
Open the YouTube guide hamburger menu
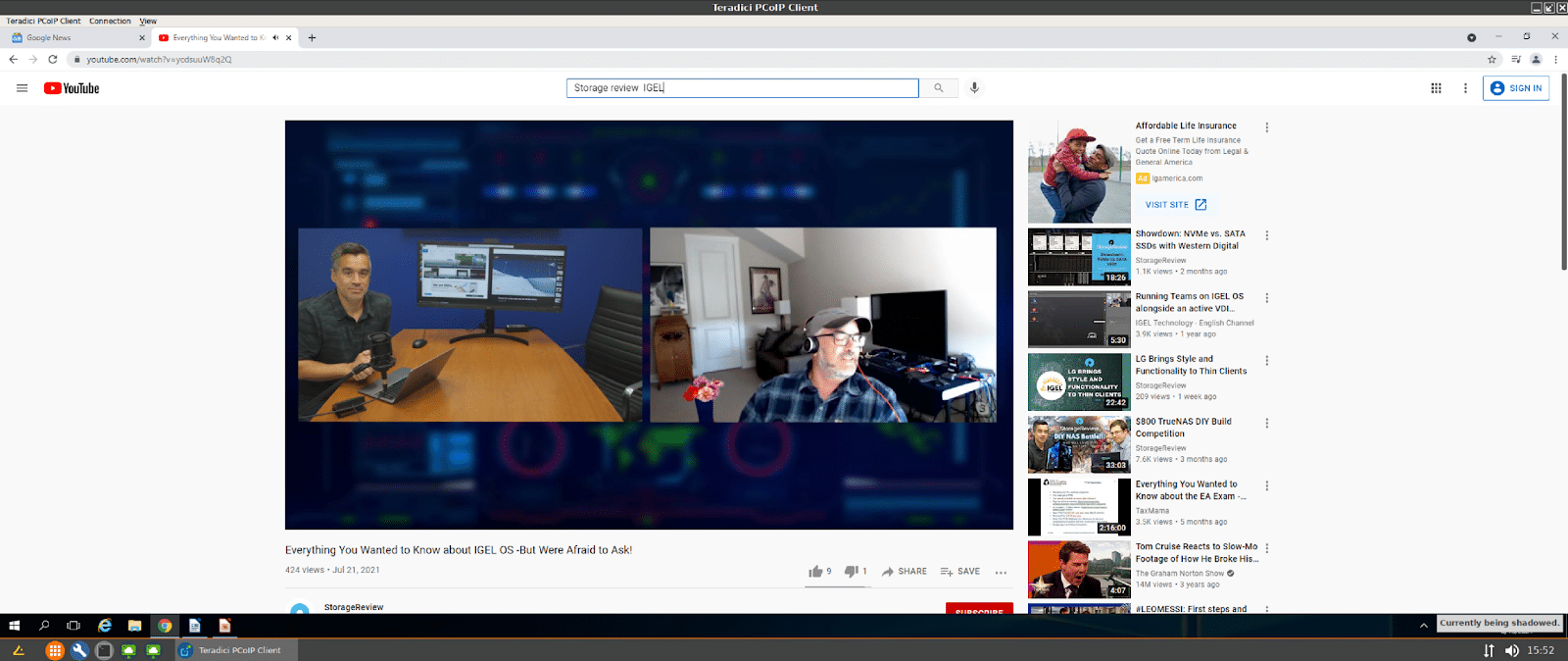coord(22,88)
